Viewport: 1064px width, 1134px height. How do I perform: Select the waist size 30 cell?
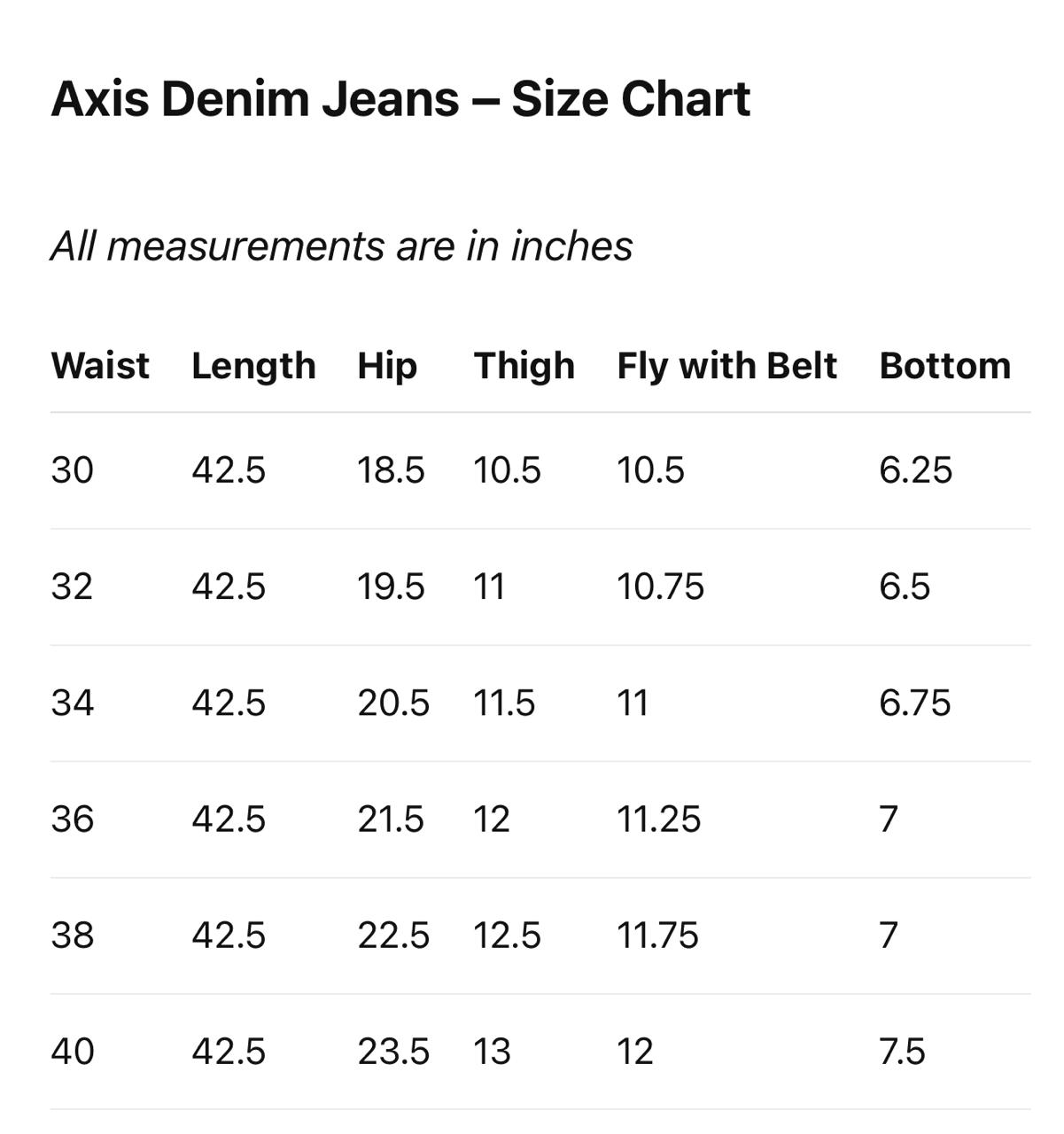(72, 470)
